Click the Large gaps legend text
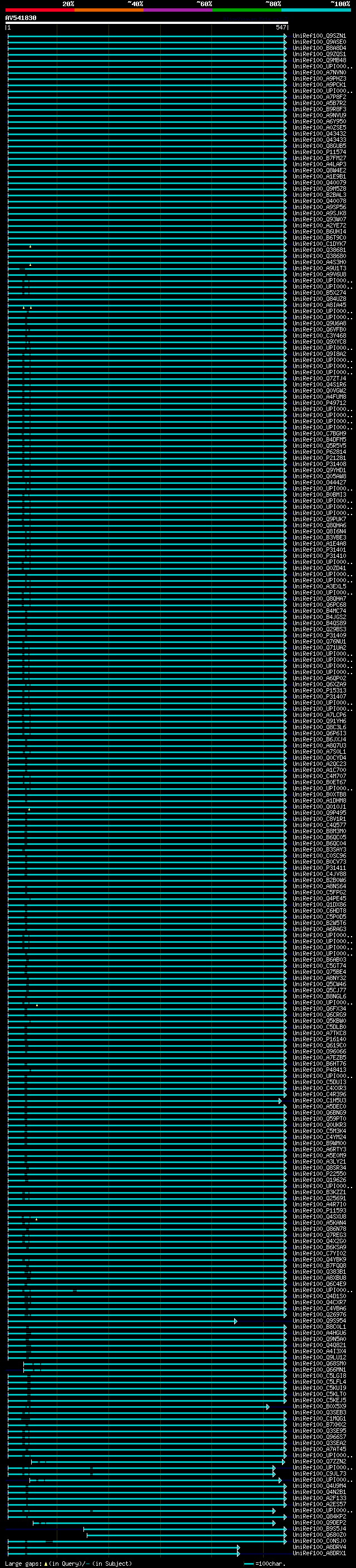Viewport: 356px width, 1568px height. pos(68,1563)
